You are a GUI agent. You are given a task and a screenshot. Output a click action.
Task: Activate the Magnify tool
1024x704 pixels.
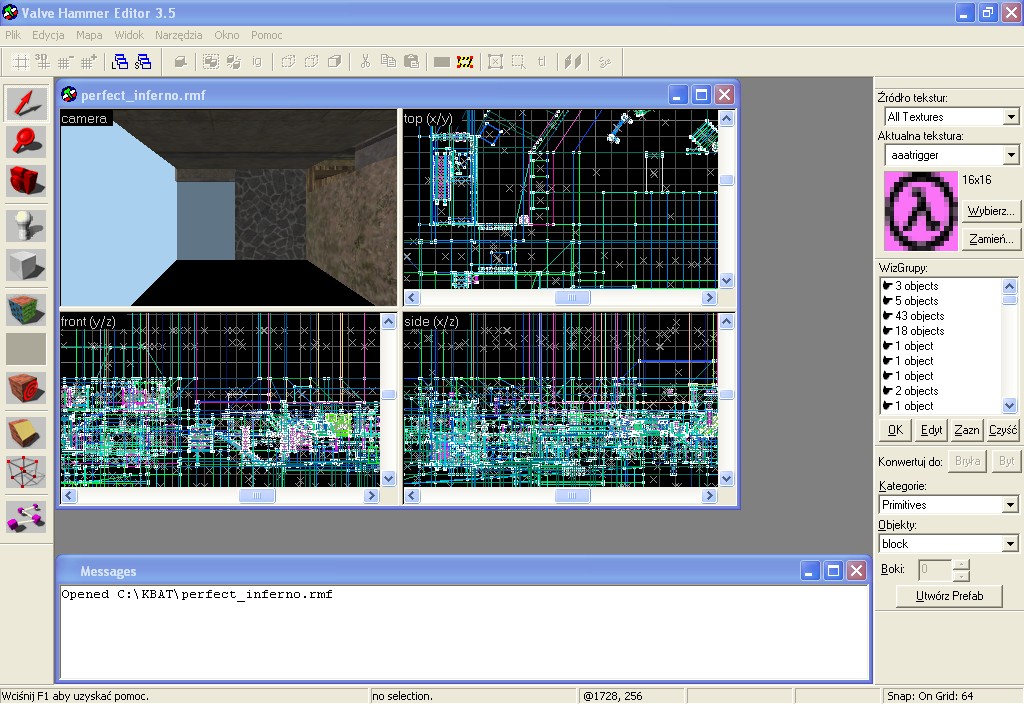[26, 142]
